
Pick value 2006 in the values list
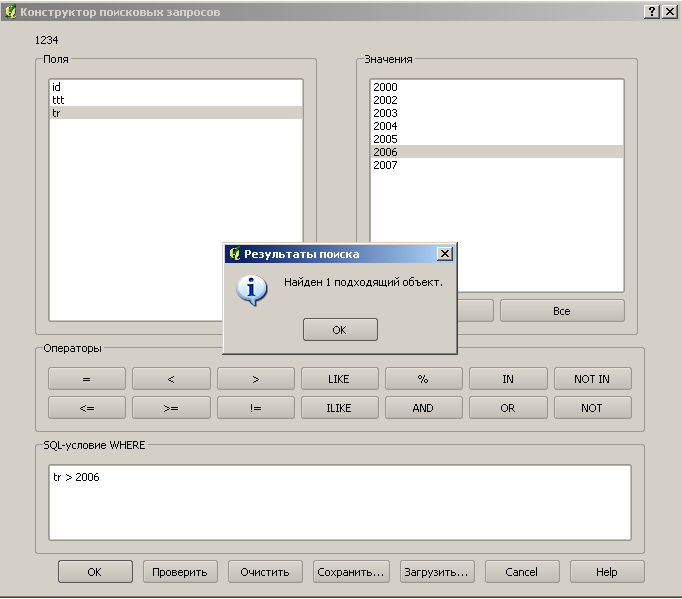(497, 152)
